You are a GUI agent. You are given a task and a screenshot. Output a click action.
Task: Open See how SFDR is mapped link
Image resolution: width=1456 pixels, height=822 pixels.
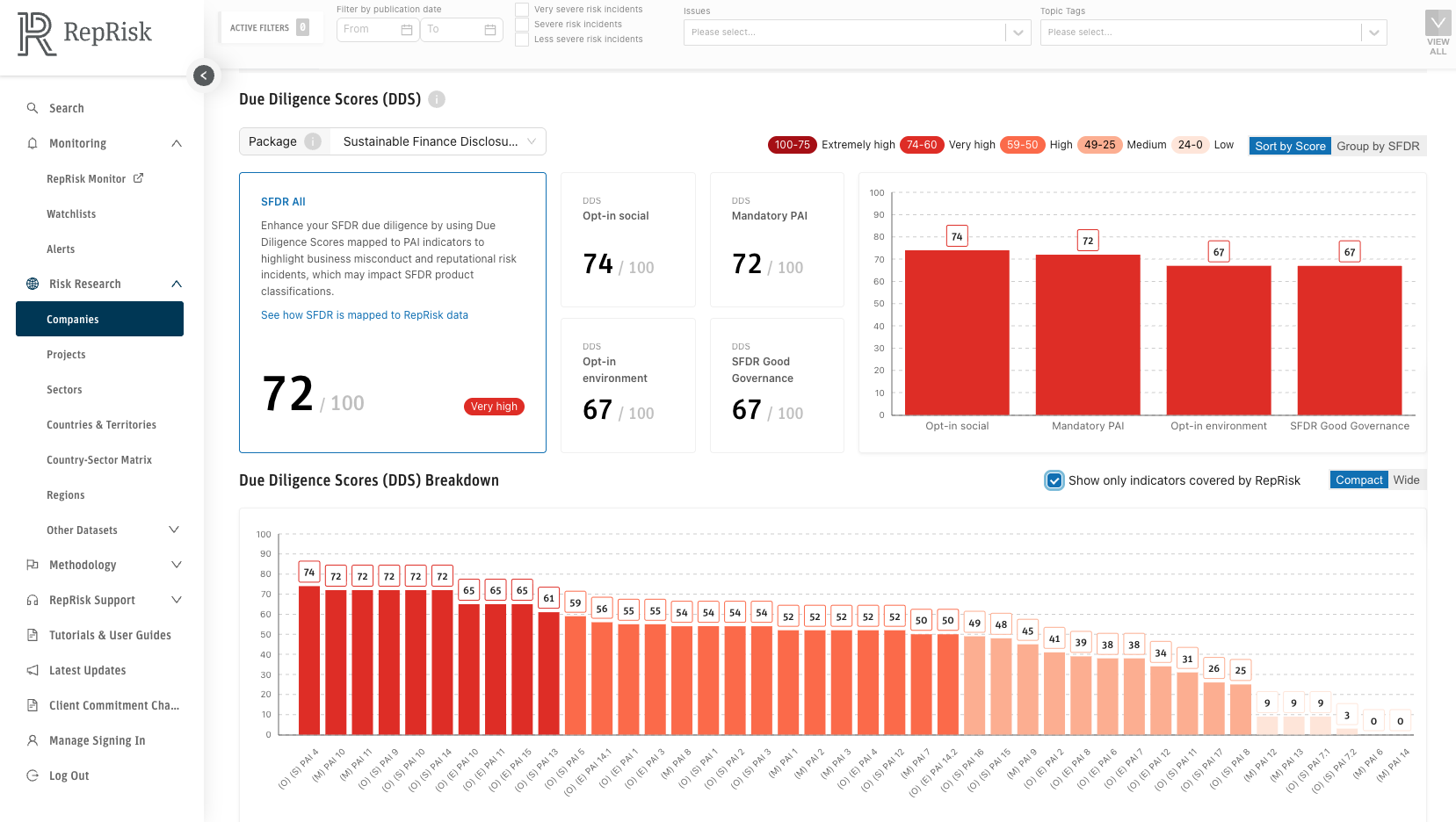click(x=364, y=315)
